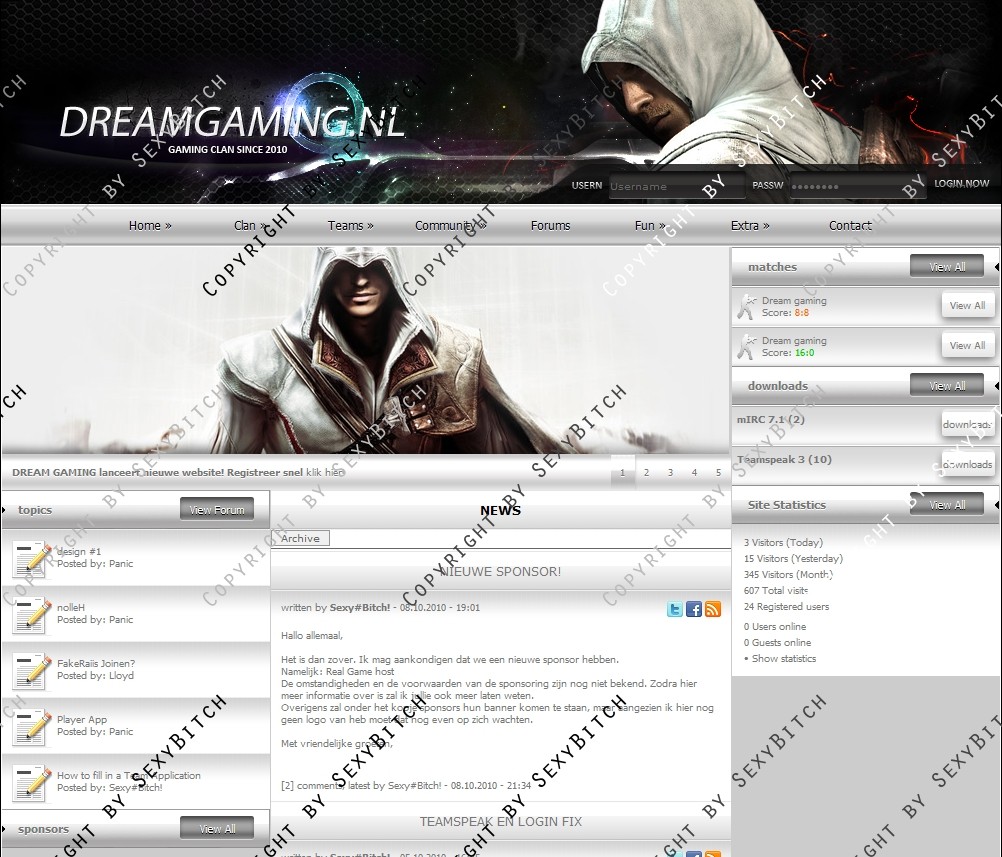Share 'NIEUWE SPONSOR!' post on Twitter

[675, 609]
